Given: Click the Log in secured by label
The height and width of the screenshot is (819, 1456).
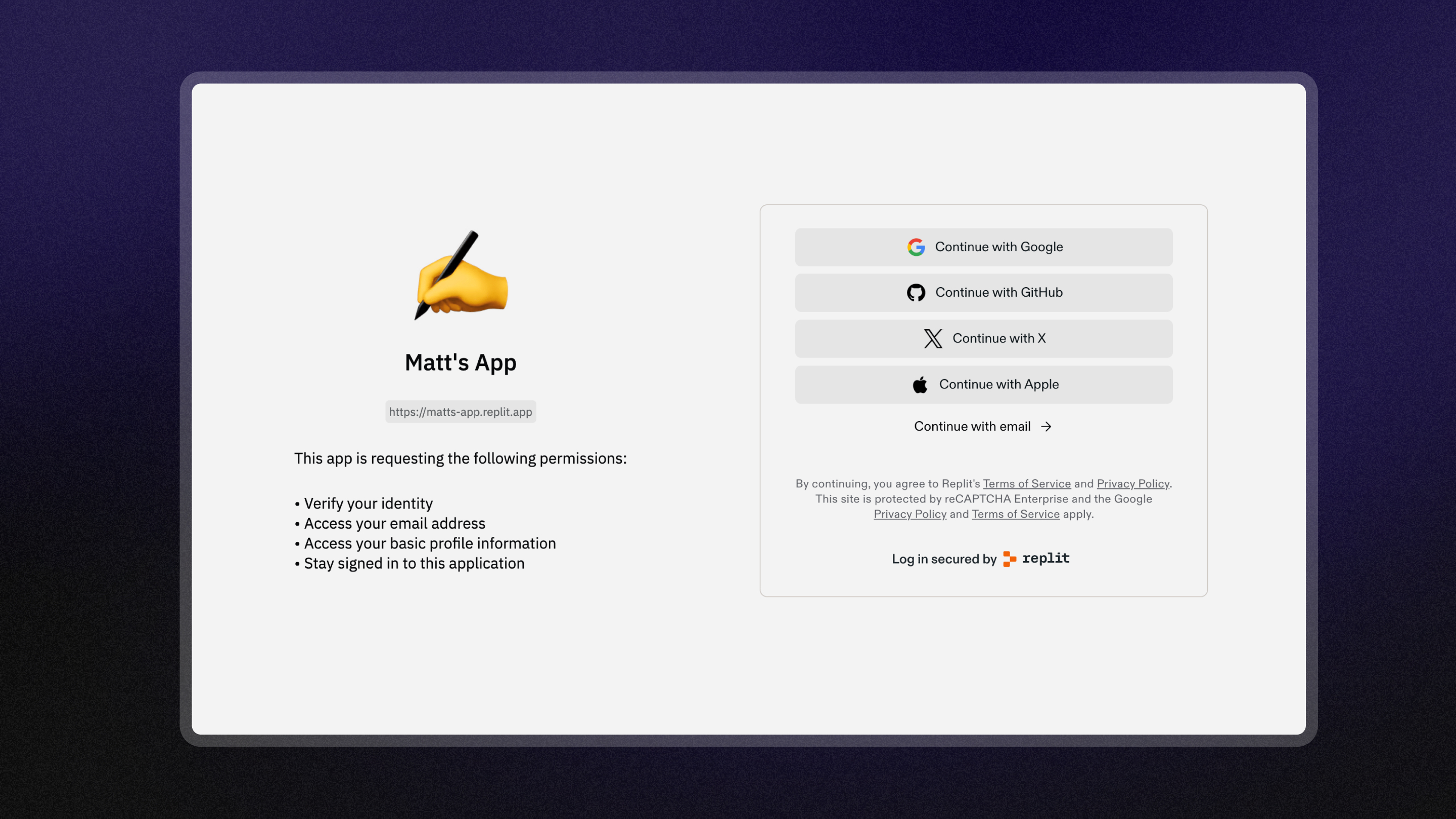Looking at the screenshot, I should point(943,559).
